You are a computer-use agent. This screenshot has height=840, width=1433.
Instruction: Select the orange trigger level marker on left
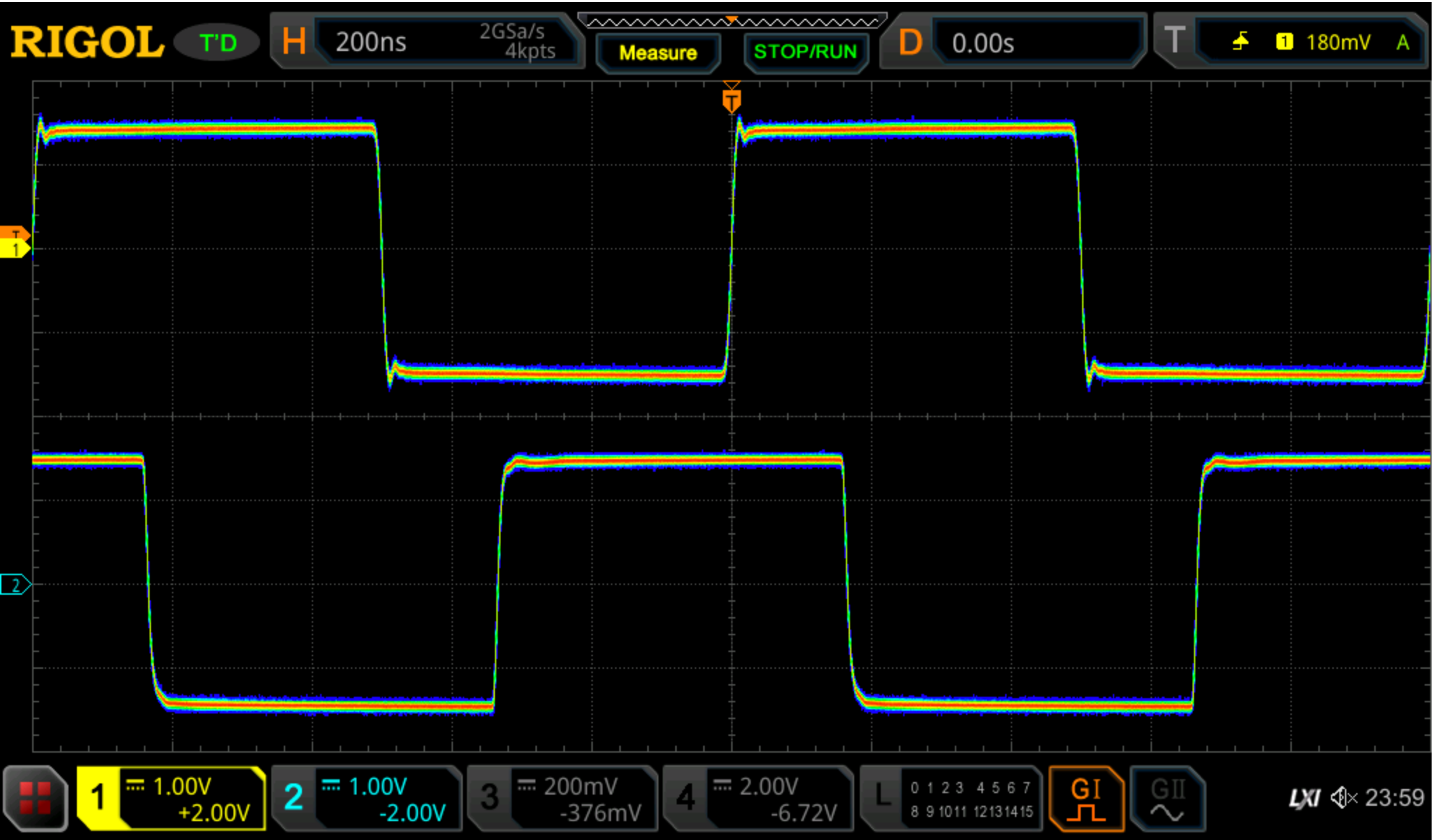coord(14,233)
